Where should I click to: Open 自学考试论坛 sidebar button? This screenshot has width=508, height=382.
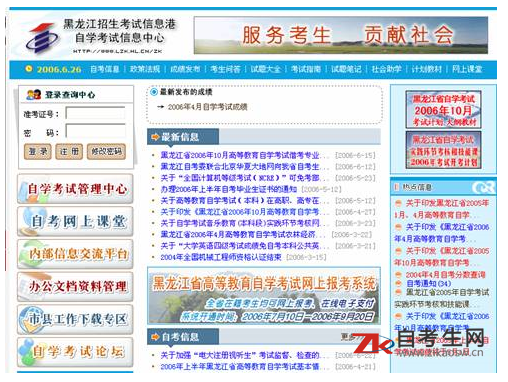click(75, 352)
